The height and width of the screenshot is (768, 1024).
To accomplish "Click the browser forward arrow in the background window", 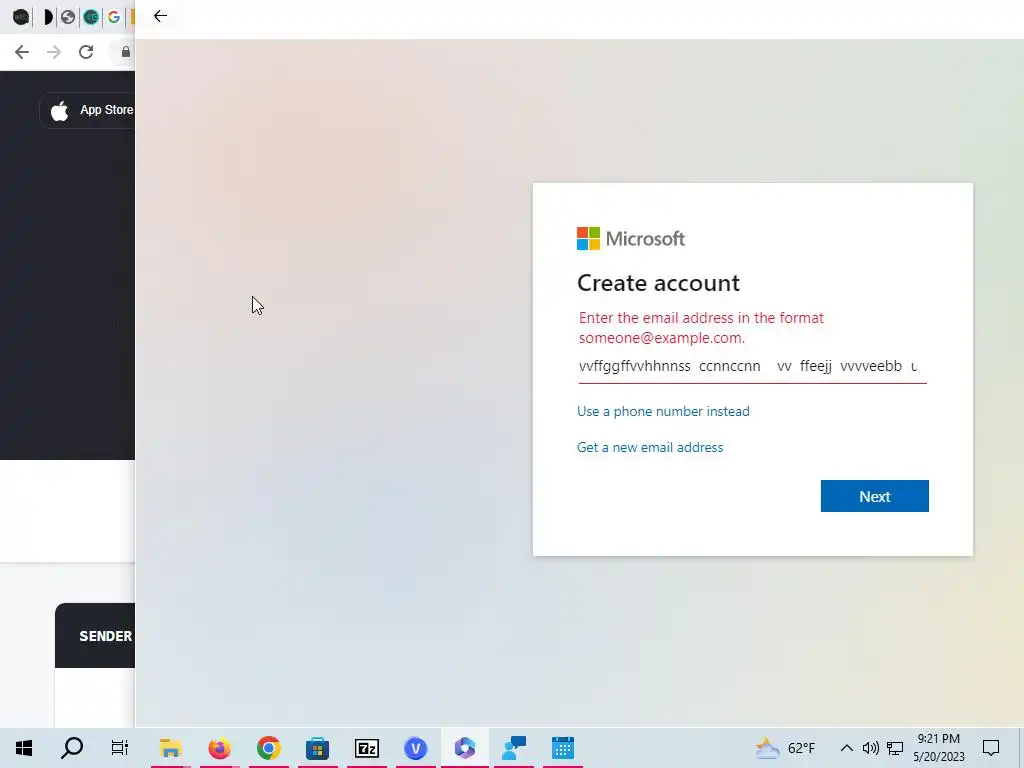I will click(x=54, y=52).
